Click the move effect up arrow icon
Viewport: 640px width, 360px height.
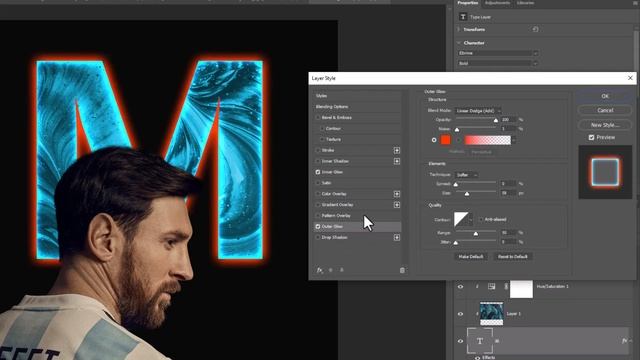[x=331, y=270]
